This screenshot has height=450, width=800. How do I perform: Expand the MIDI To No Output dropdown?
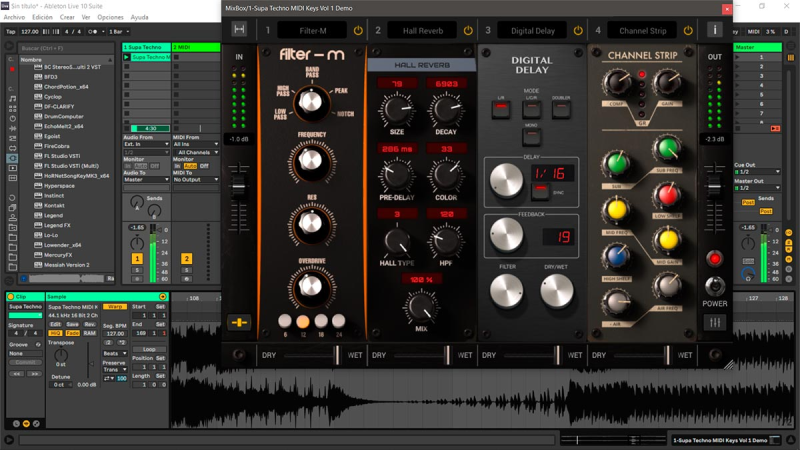click(x=195, y=180)
